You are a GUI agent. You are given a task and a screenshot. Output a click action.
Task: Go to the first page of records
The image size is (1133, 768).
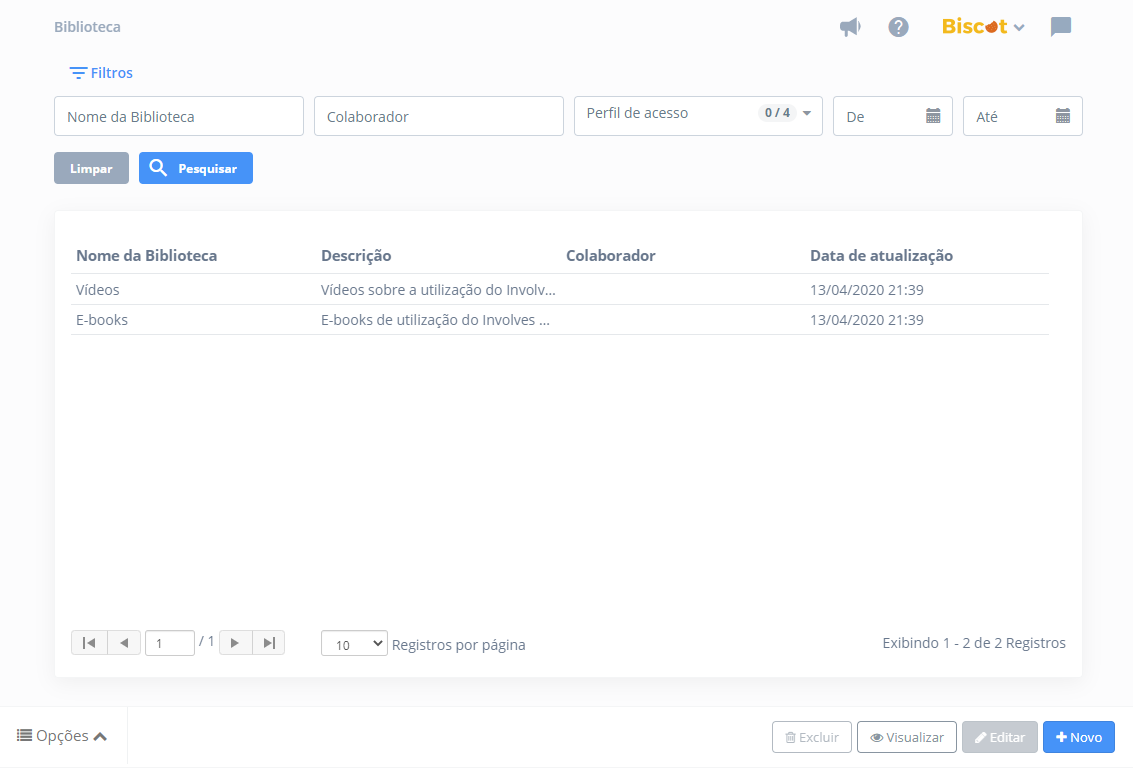(x=89, y=643)
